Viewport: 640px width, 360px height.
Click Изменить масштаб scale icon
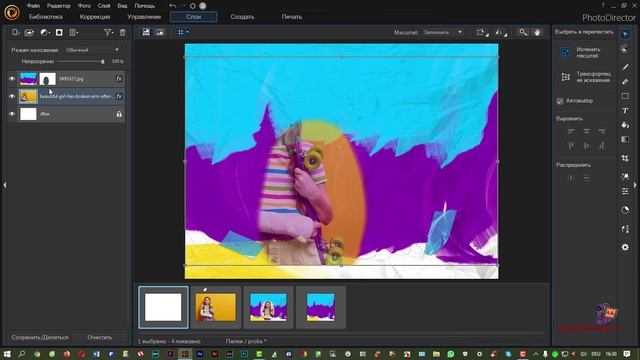pos(565,53)
